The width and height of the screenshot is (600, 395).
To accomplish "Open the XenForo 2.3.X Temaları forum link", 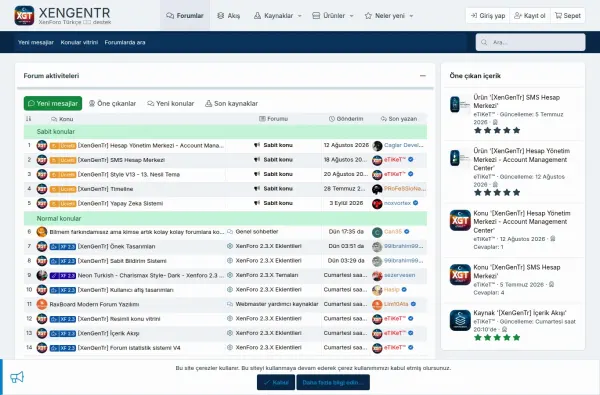I will (267, 275).
